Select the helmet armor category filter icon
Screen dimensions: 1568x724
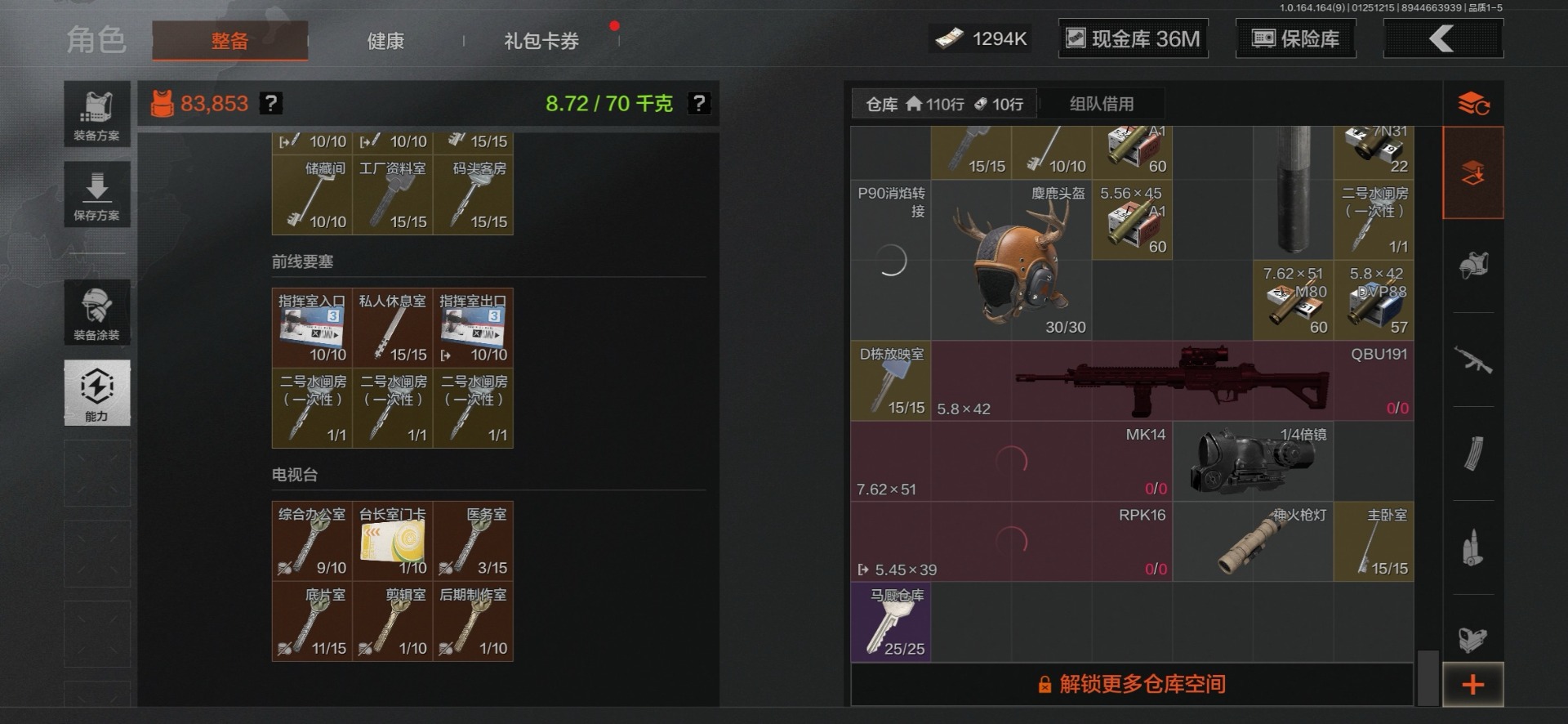tap(1473, 266)
